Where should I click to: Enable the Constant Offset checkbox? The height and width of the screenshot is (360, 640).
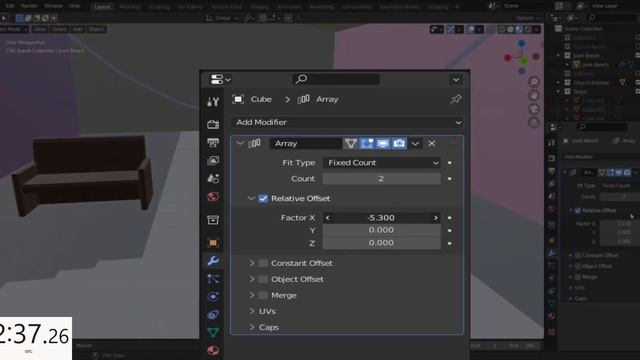click(263, 263)
